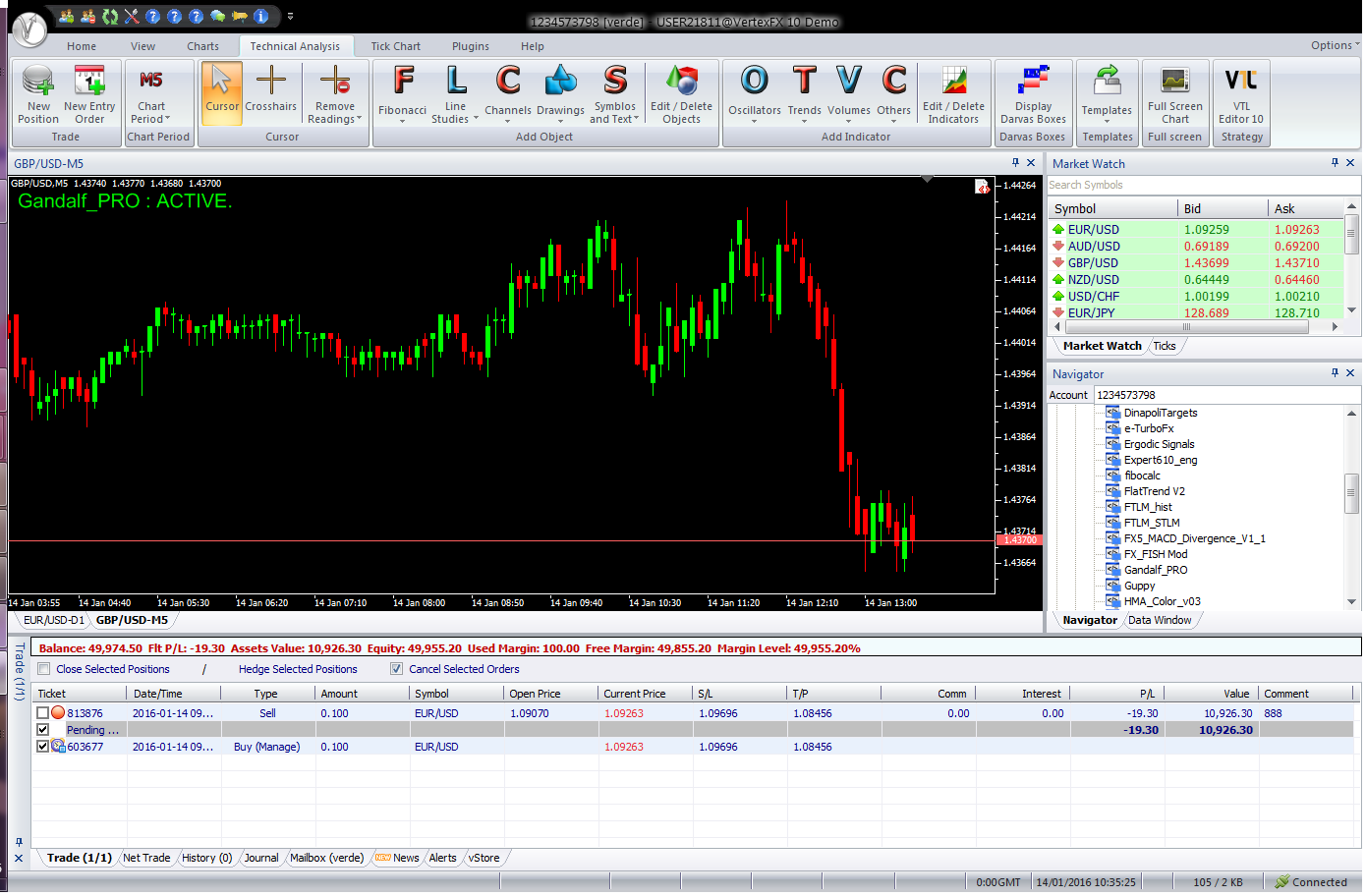1366x896 pixels.
Task: Open the Options dropdown
Action: (x=1334, y=45)
